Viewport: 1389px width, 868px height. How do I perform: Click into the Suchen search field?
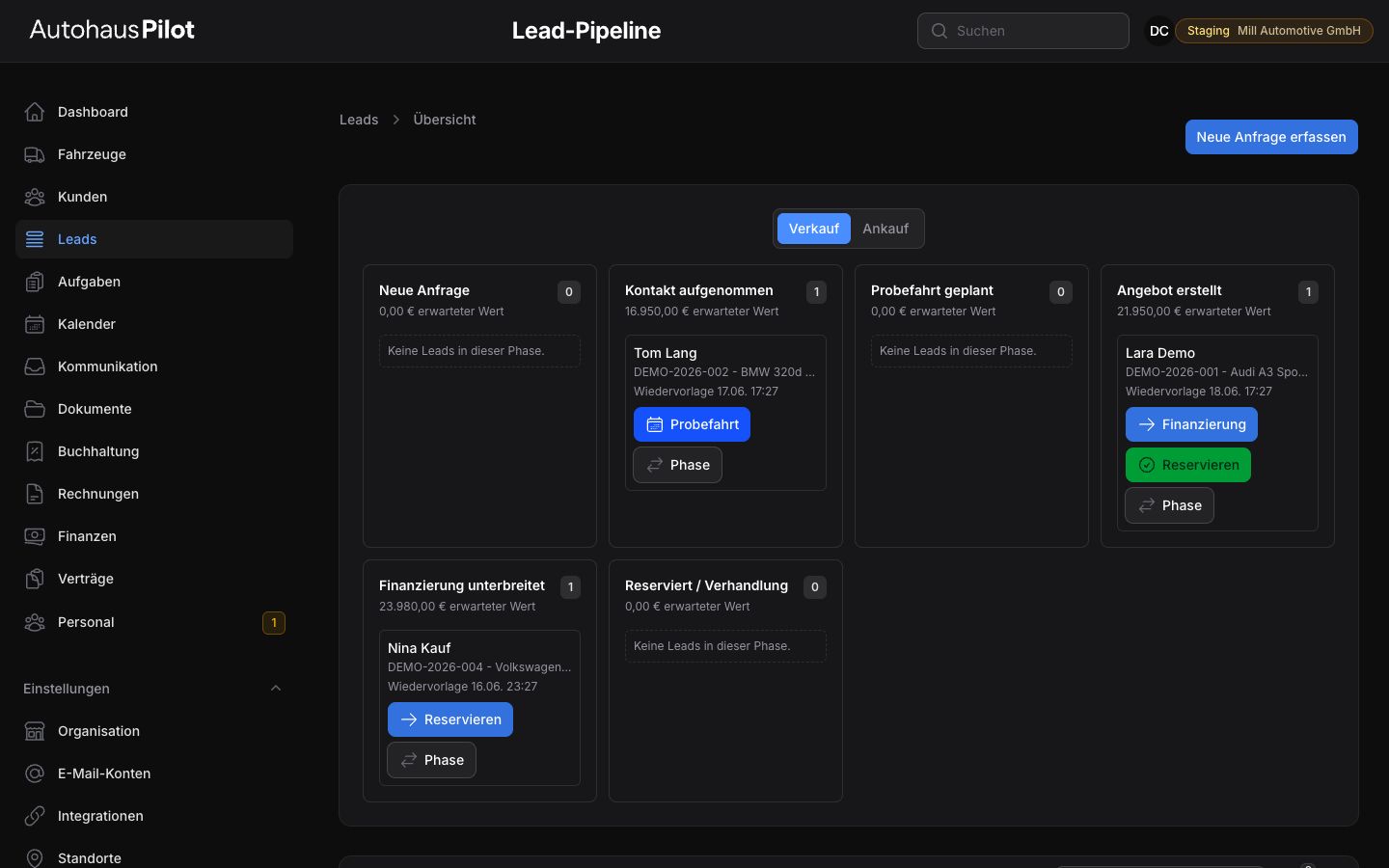[1023, 31]
